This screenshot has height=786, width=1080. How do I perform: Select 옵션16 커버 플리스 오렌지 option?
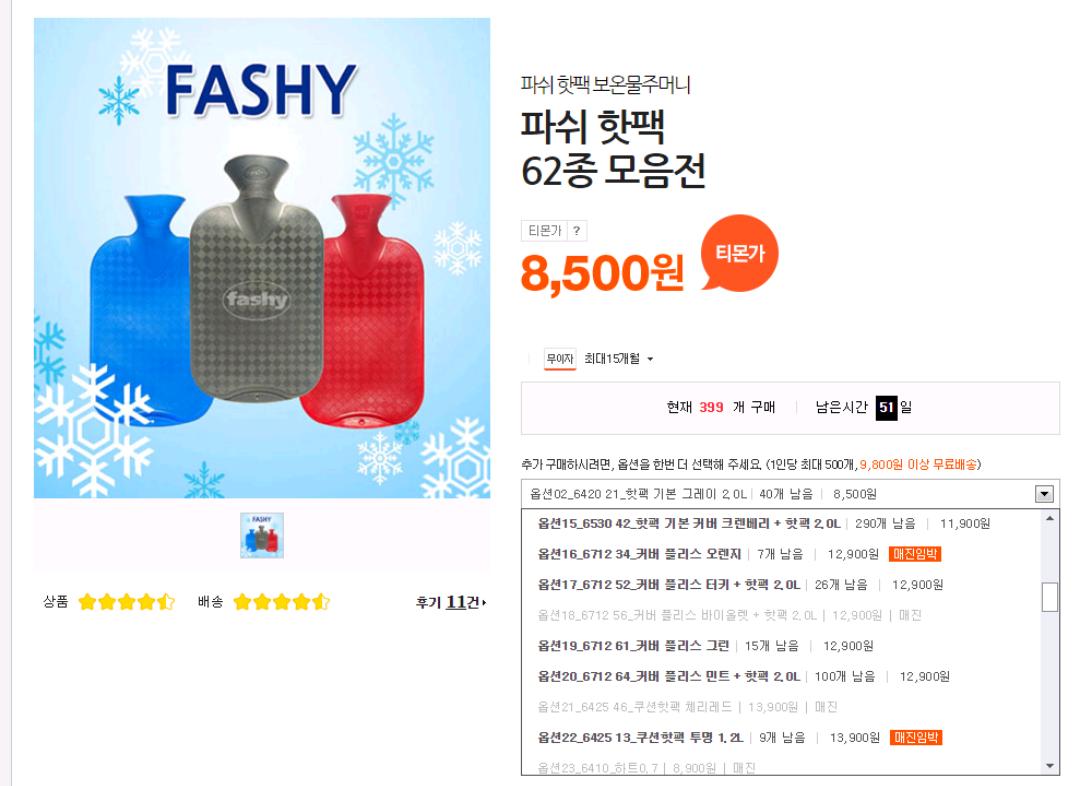pos(739,554)
